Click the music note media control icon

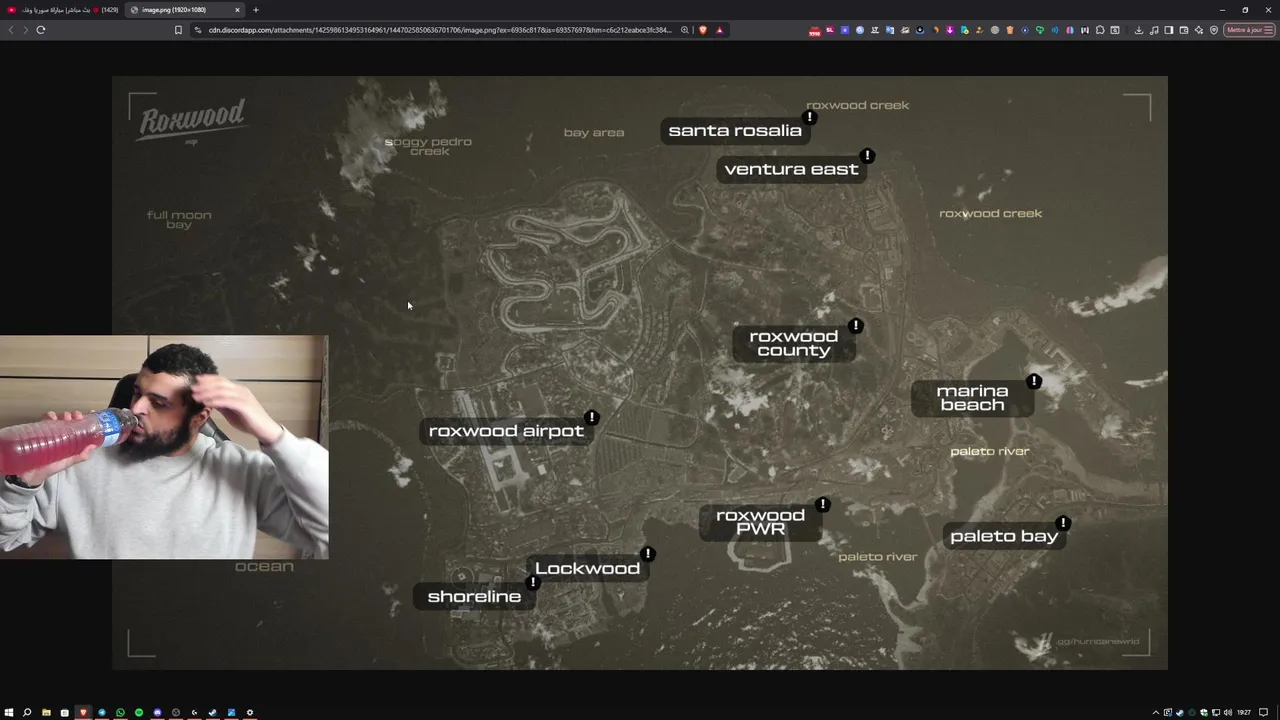(x=1154, y=30)
